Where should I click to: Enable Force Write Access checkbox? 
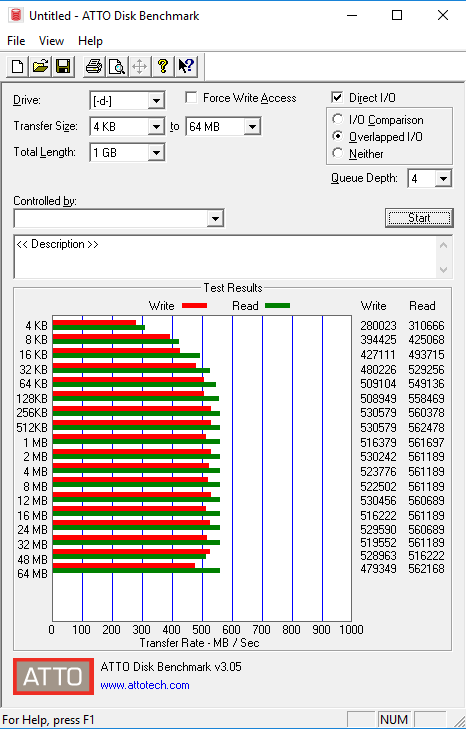pos(191,98)
